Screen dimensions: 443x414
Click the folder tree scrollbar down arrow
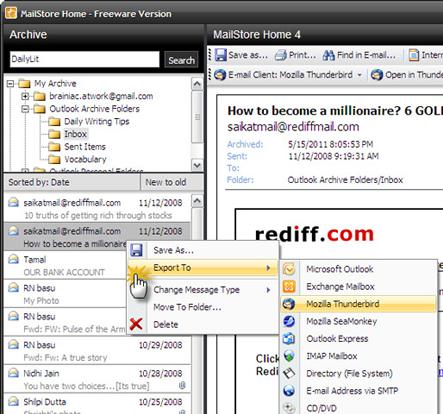point(197,165)
